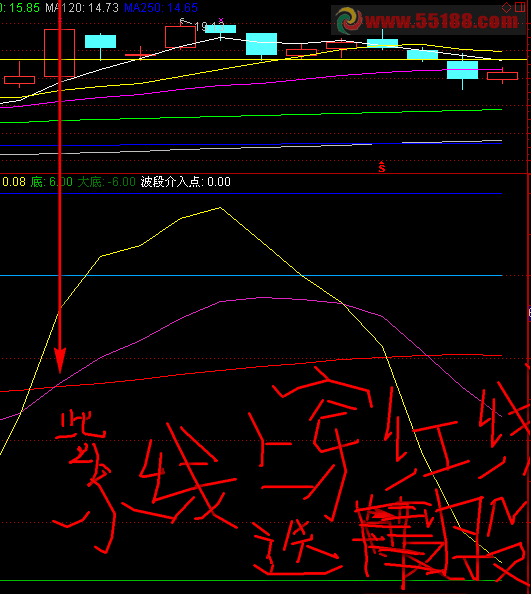Open the www.55188.com watermark link

pyautogui.click(x=441, y=21)
